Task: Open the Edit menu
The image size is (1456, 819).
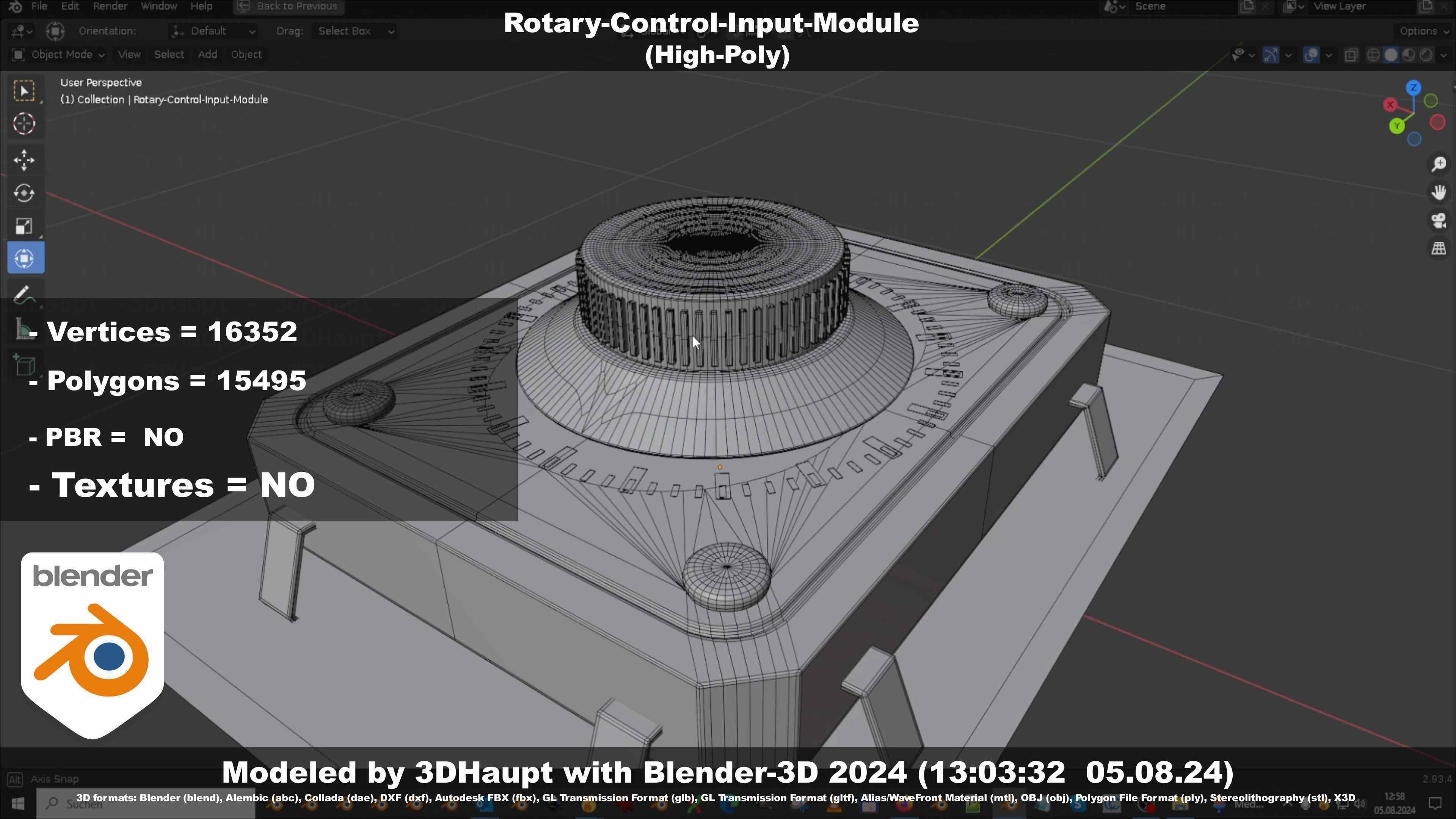Action: click(x=69, y=6)
